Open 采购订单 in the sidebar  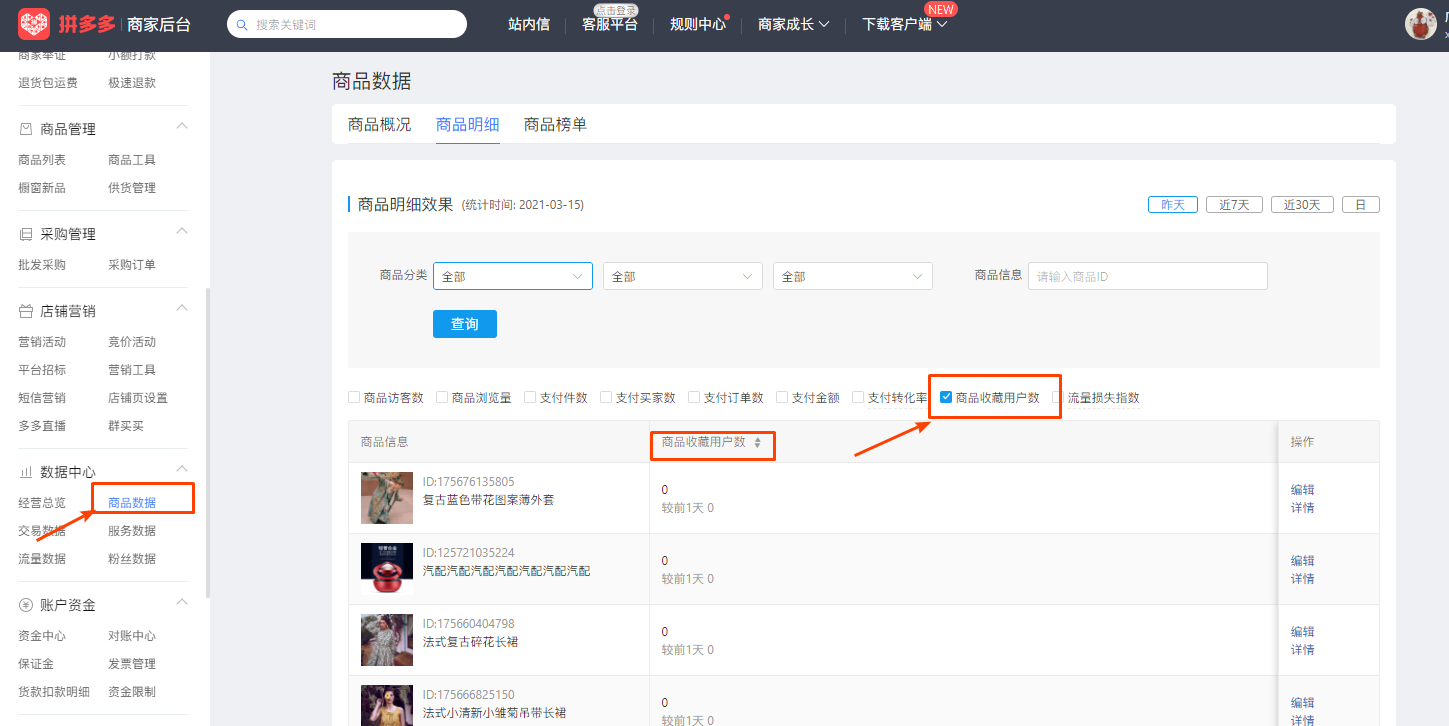(x=132, y=265)
